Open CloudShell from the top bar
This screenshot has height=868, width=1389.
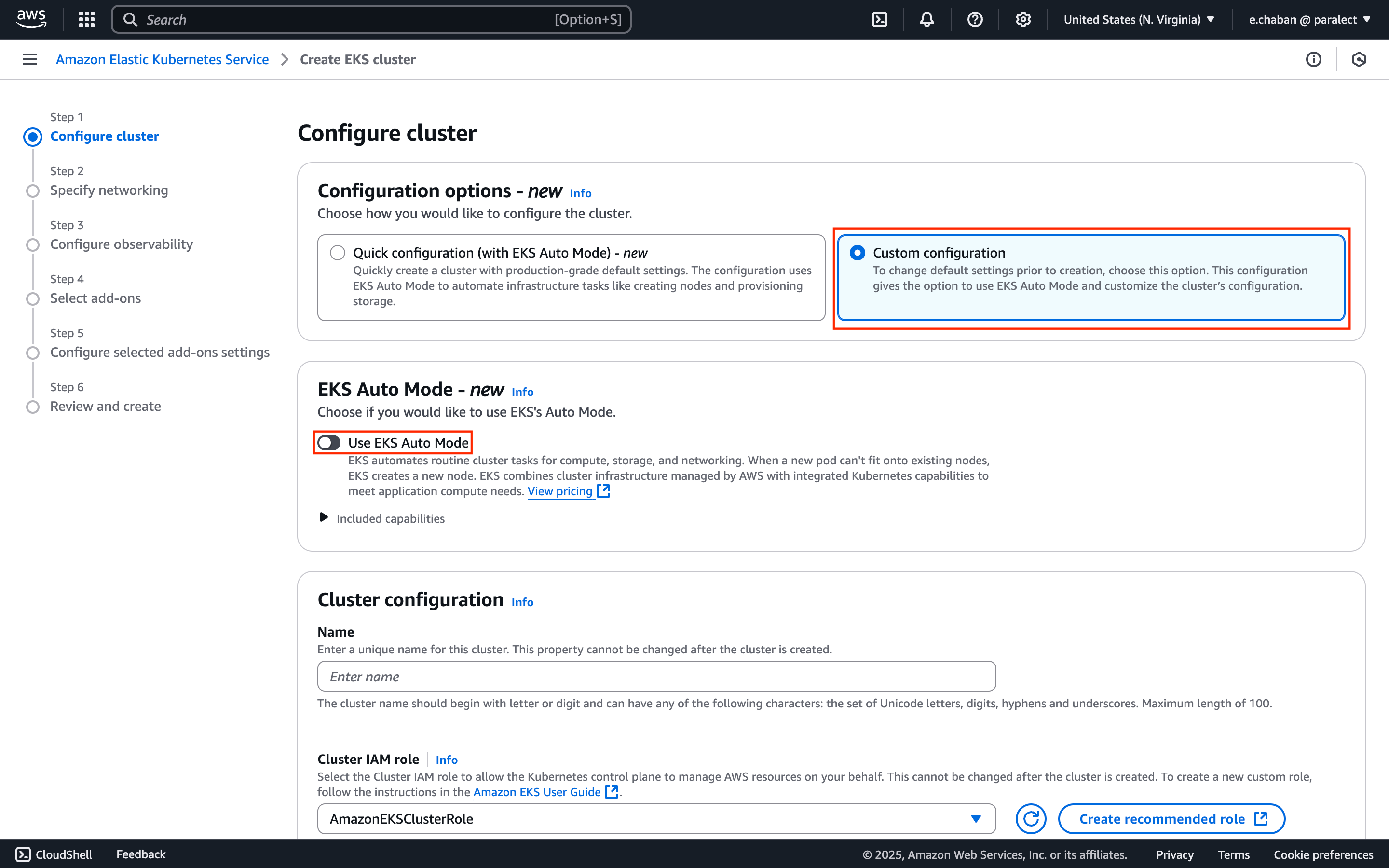pos(879,19)
